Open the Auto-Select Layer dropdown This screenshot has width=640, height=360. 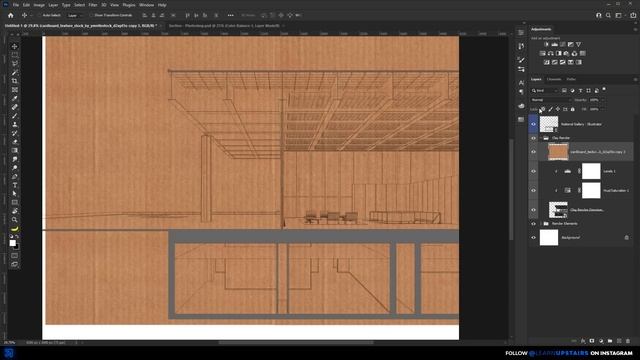point(75,16)
